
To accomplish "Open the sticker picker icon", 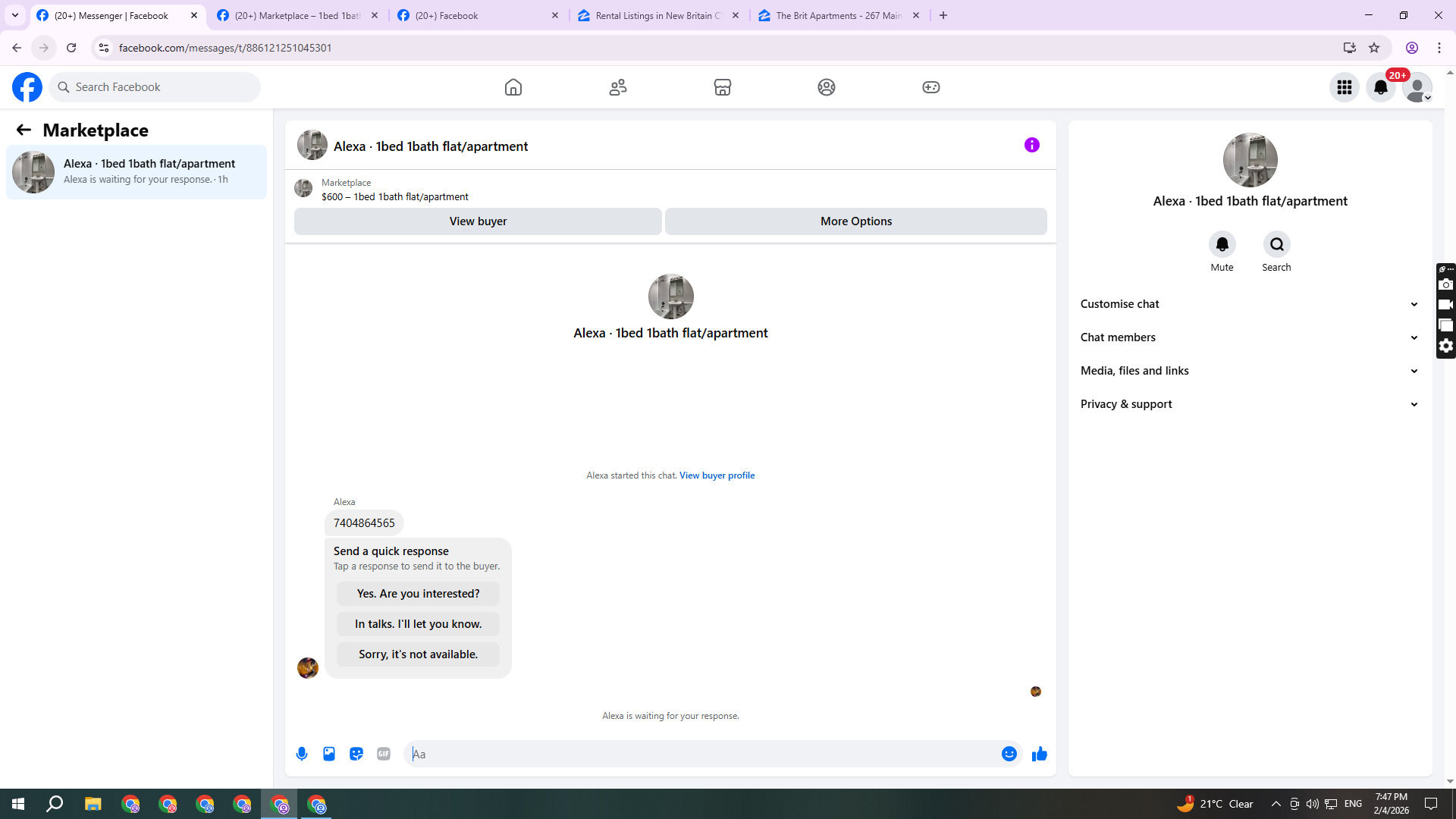I will 356,754.
